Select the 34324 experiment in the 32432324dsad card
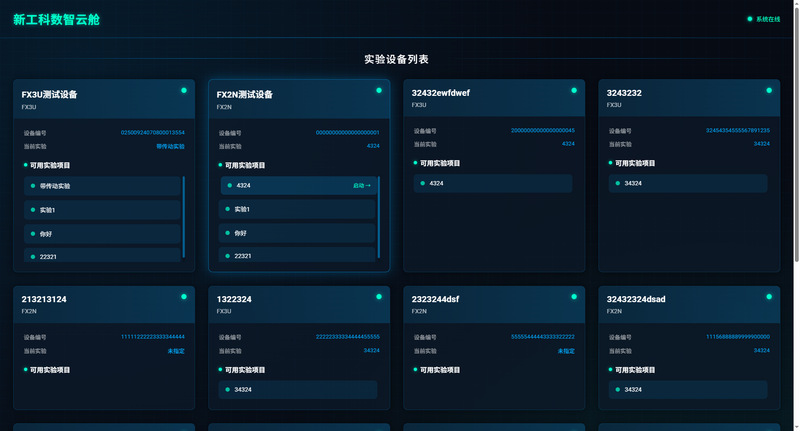 pos(688,390)
